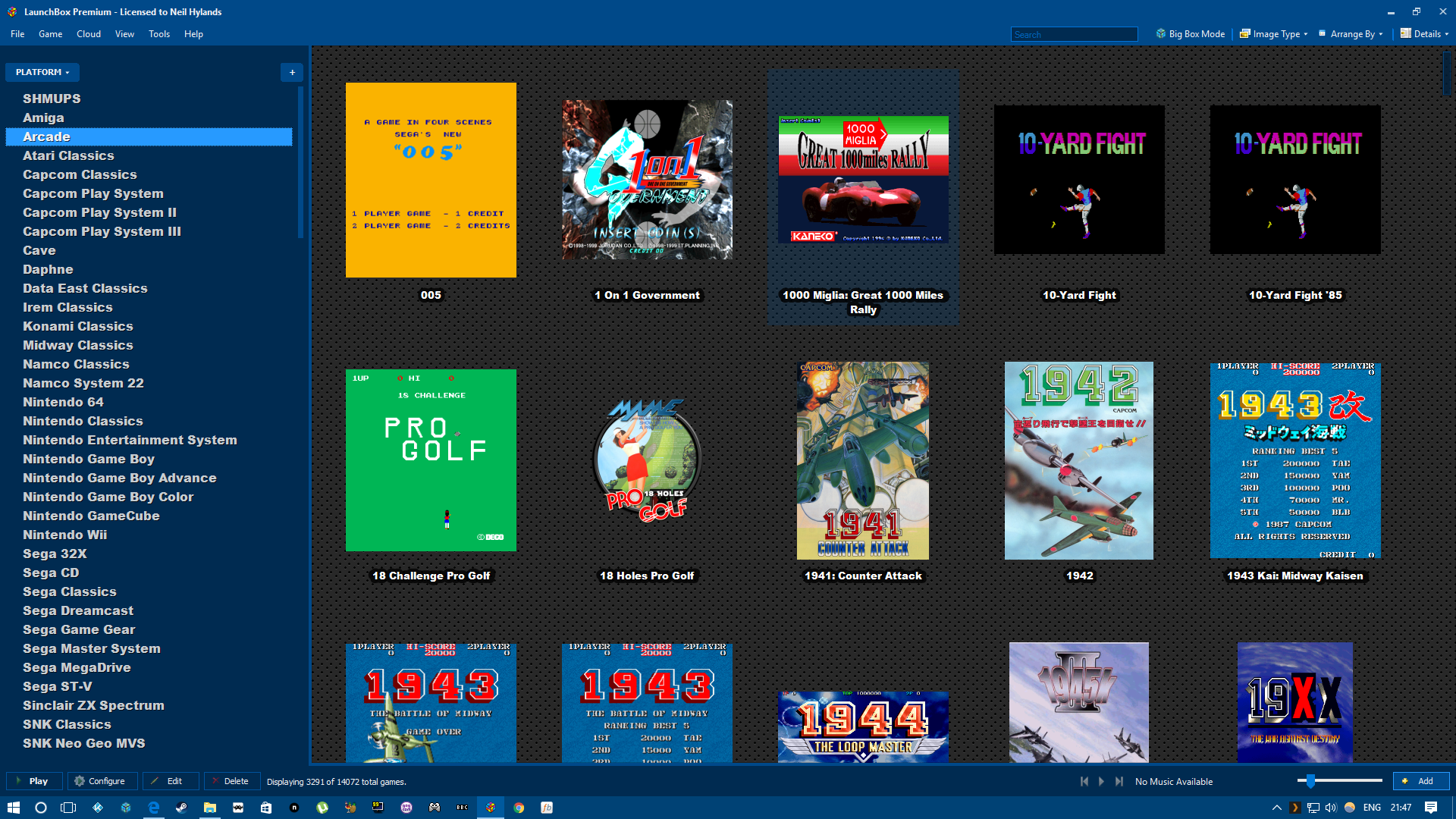Click the Search input field
This screenshot has width=1456, height=819.
(1075, 34)
